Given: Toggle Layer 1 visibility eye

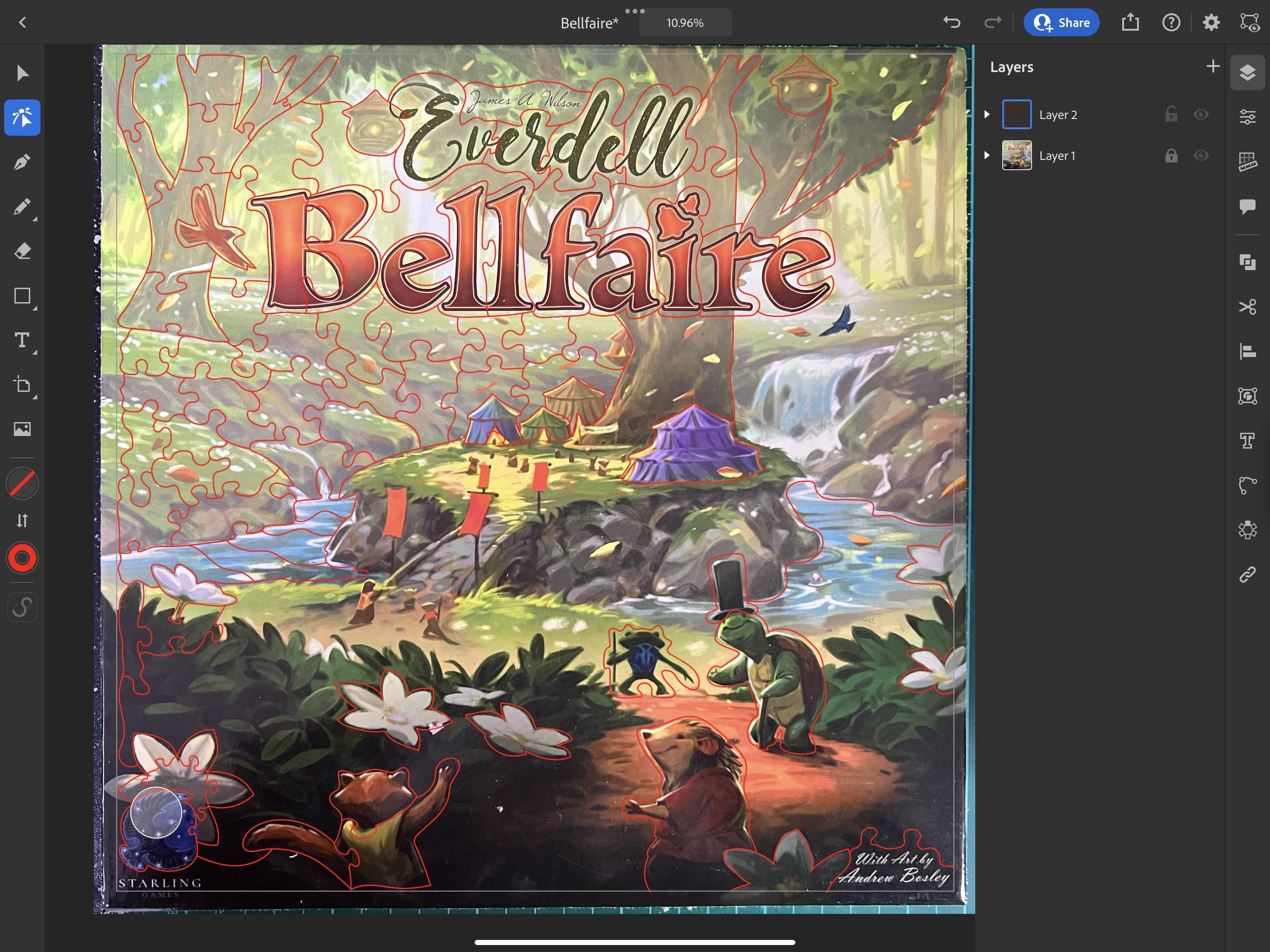Looking at the screenshot, I should click(1201, 156).
